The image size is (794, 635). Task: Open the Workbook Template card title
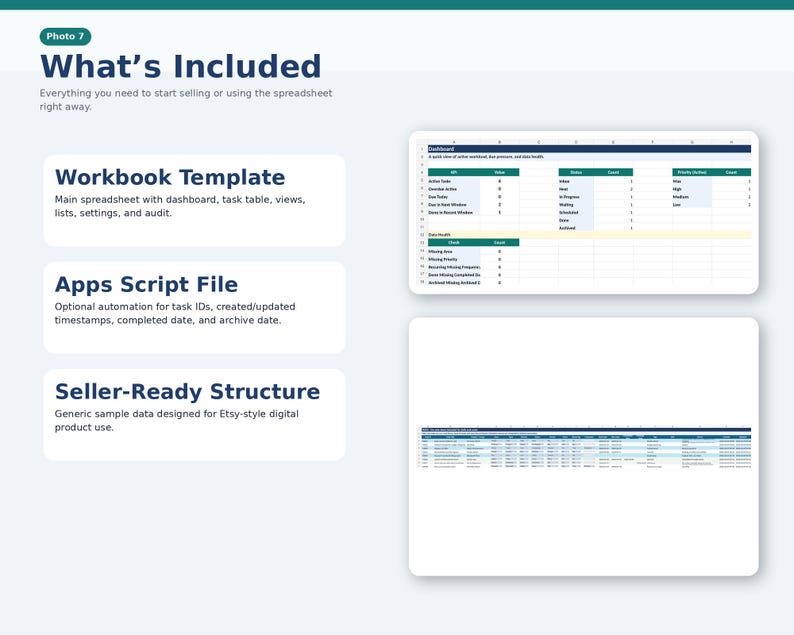[x=170, y=177]
